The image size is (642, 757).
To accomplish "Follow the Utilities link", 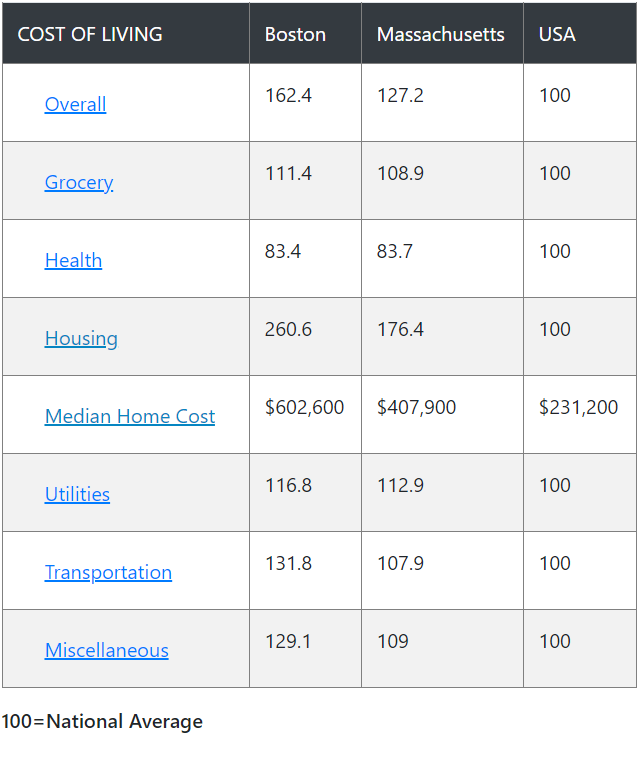I will coord(77,494).
